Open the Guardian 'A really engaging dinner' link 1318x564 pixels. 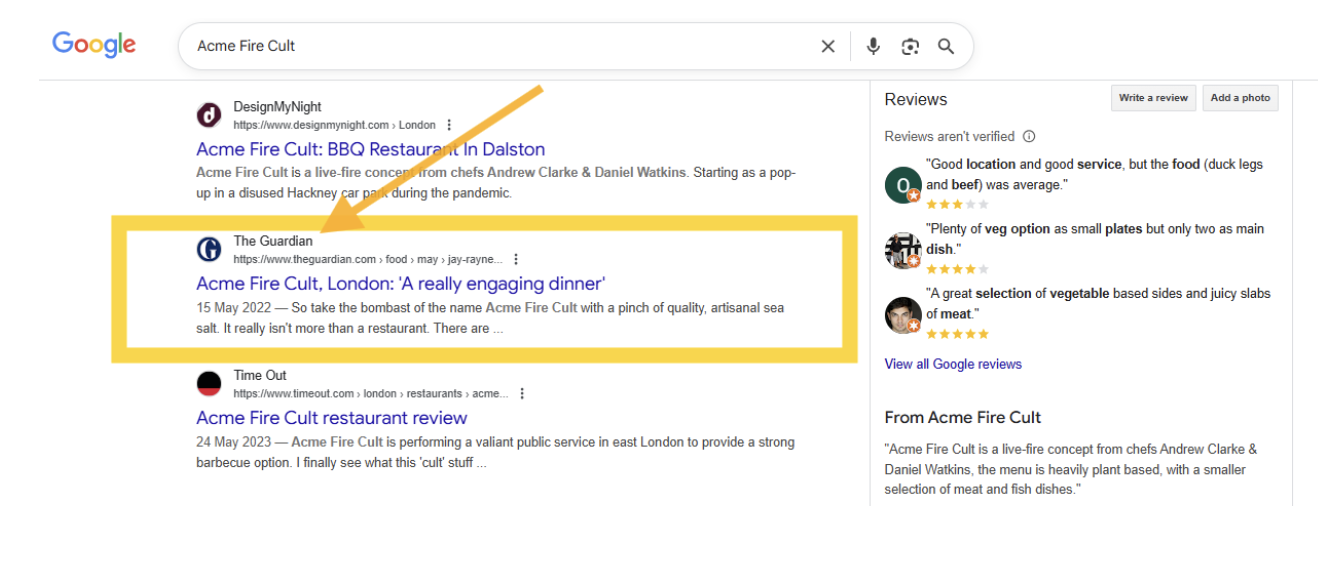[400, 283]
